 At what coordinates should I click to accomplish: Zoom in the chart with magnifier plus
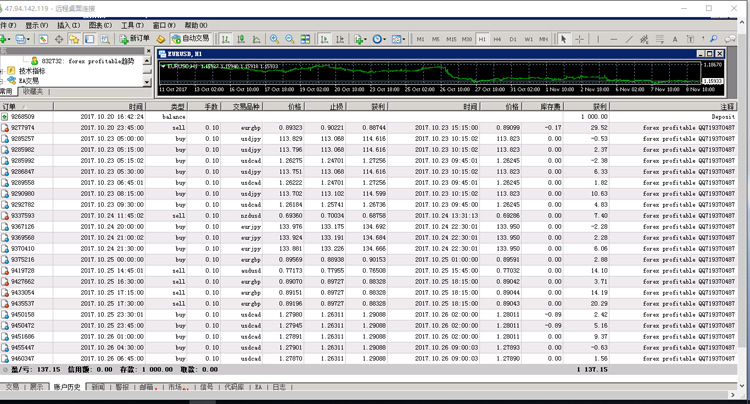[275, 39]
